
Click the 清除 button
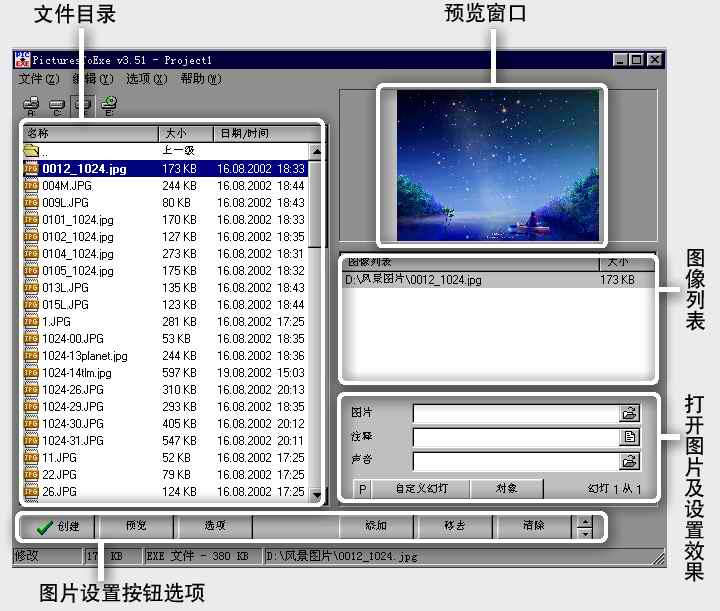click(533, 527)
